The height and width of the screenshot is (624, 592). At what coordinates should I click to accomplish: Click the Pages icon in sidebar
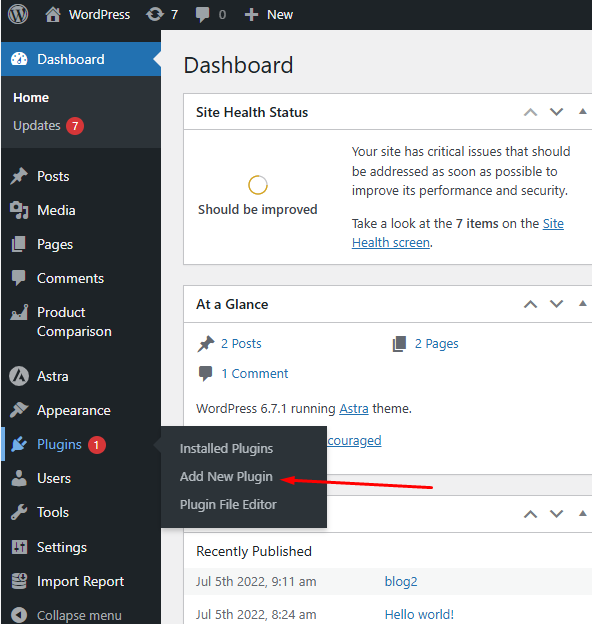pos(19,244)
